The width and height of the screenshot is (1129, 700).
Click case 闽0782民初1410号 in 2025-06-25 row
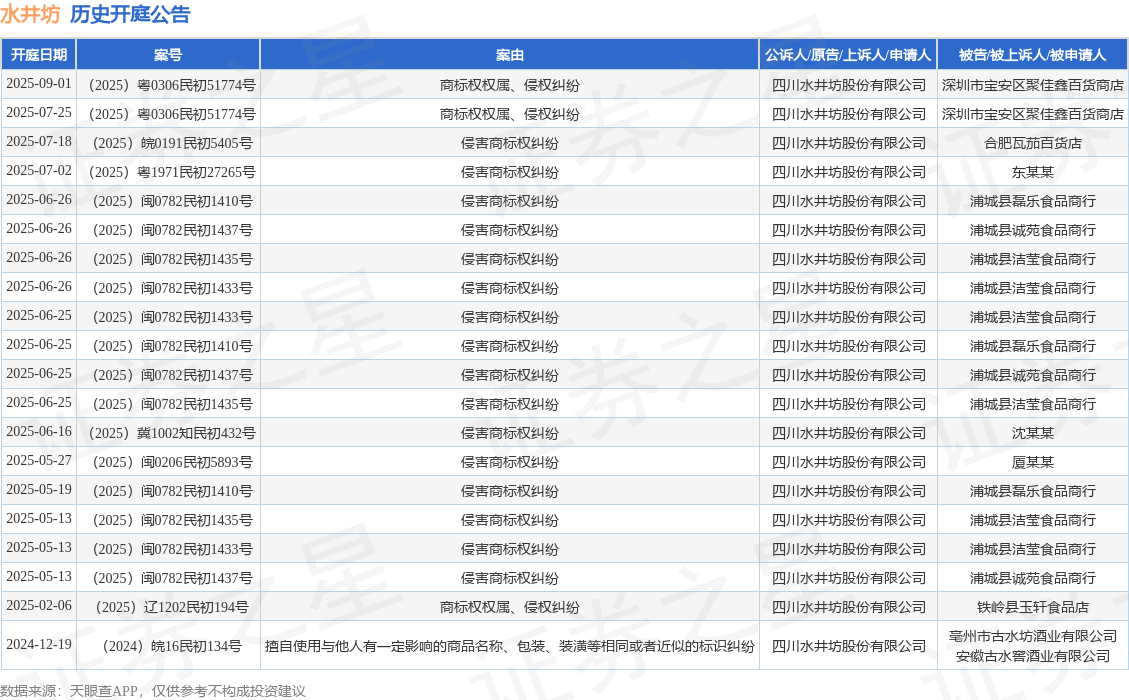click(172, 346)
